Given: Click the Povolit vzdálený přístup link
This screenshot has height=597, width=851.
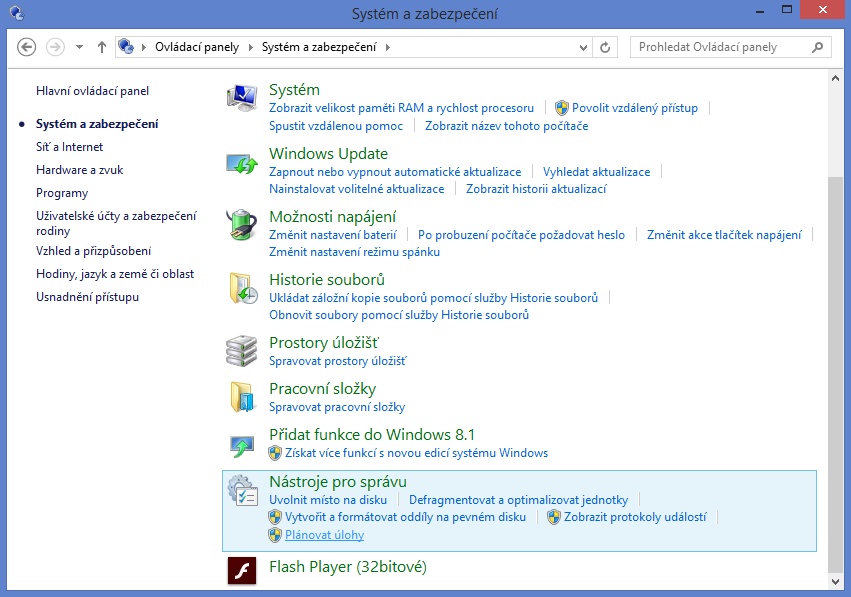Looking at the screenshot, I should [634, 108].
